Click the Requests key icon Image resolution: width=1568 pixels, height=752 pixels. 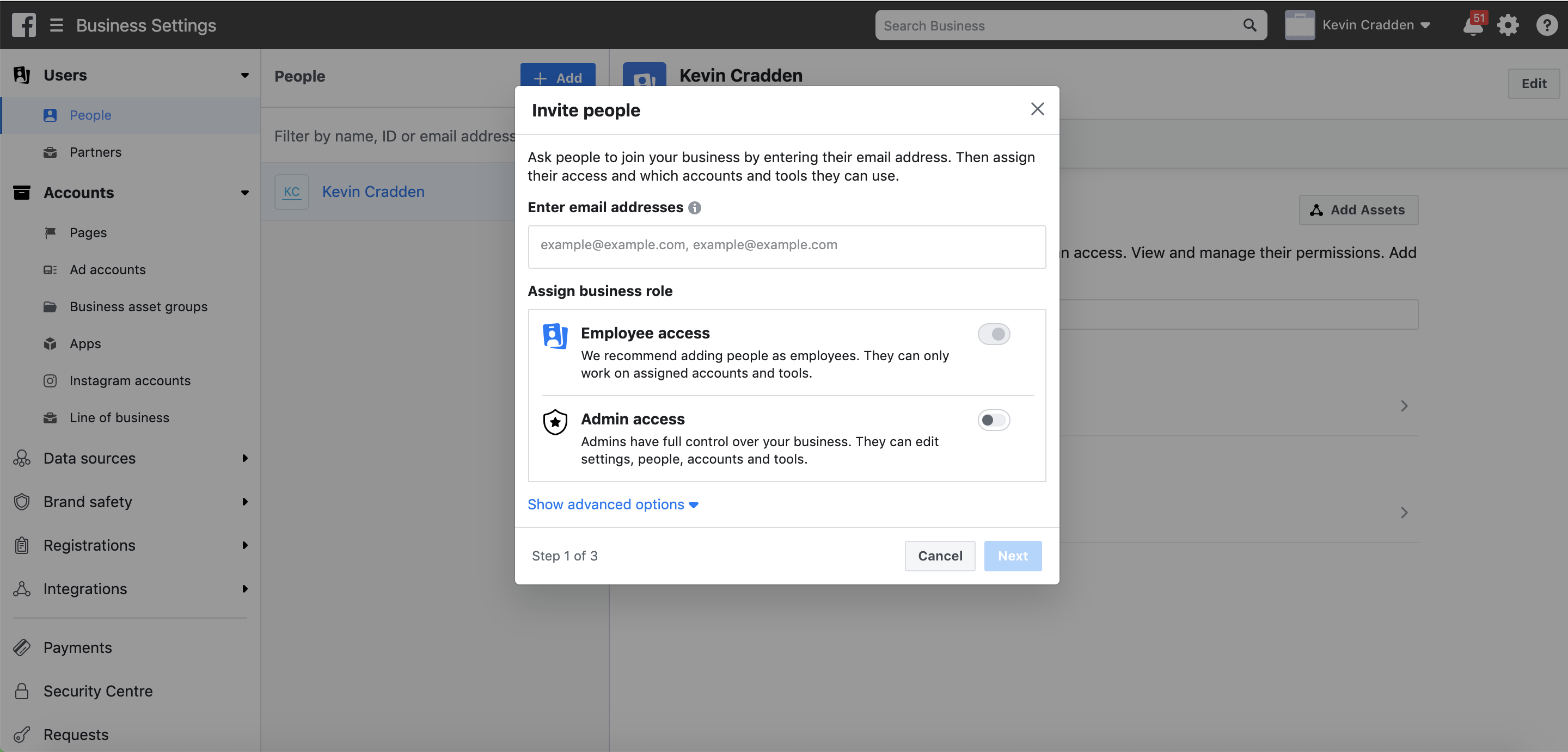22,735
